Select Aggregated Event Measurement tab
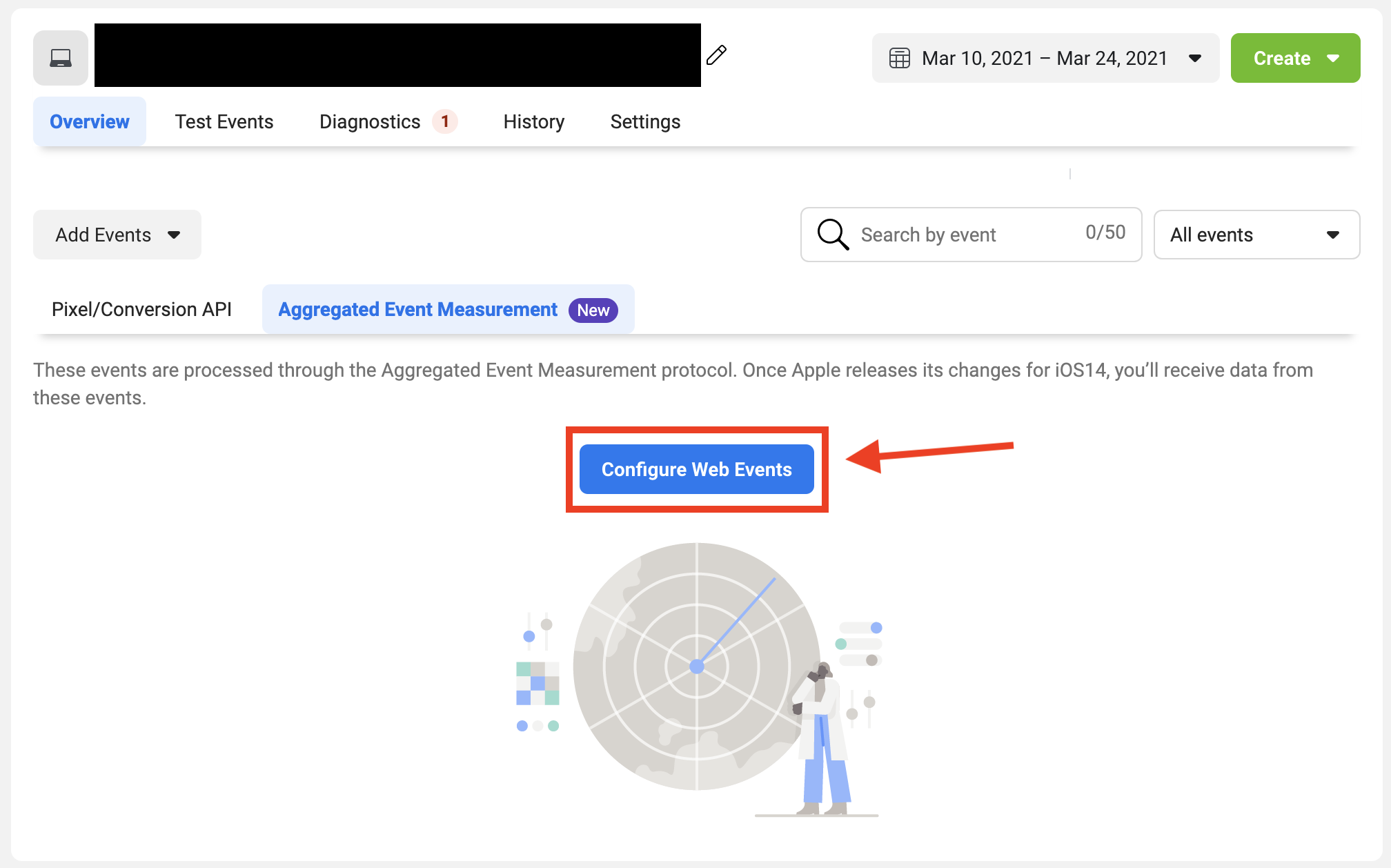The width and height of the screenshot is (1391, 868). [x=448, y=309]
